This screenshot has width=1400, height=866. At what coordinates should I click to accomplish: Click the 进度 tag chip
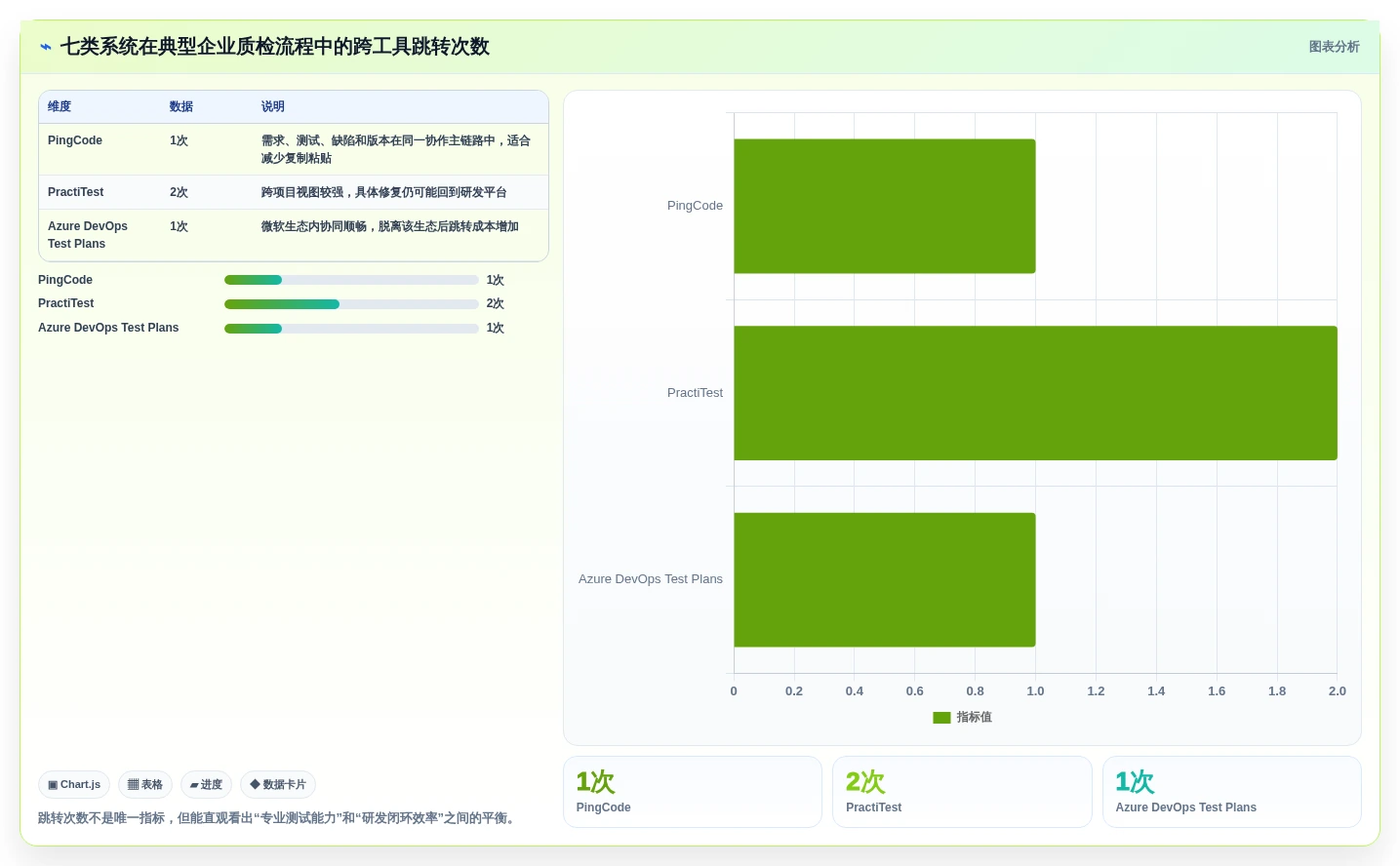[x=206, y=785]
